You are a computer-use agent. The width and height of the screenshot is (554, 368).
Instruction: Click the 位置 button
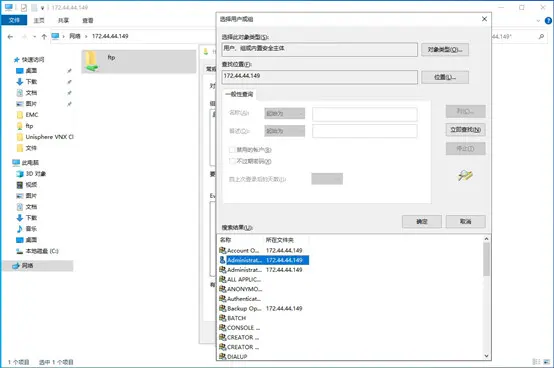coord(445,77)
